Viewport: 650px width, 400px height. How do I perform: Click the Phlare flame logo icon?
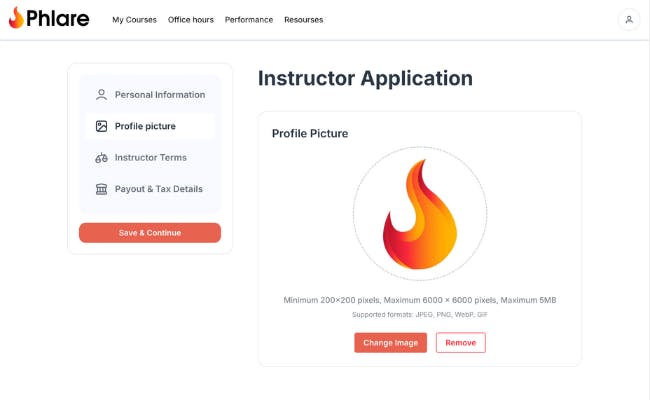click(16, 18)
